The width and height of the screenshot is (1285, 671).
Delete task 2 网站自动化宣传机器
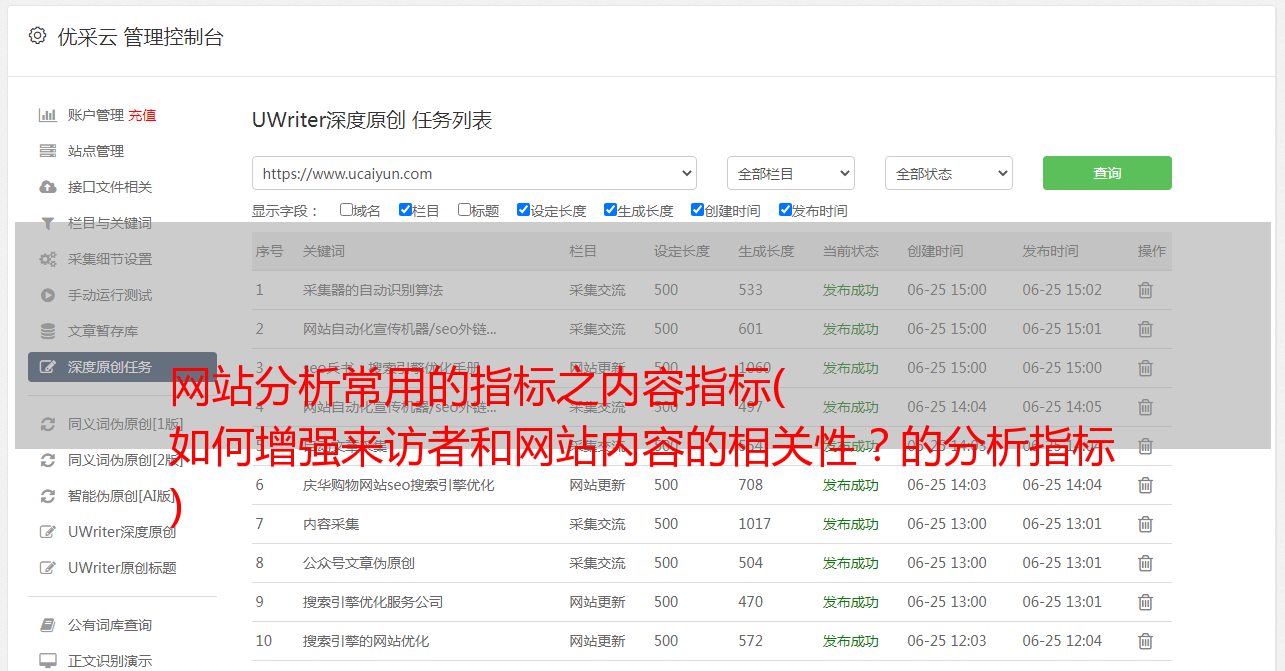pyautogui.click(x=1146, y=329)
